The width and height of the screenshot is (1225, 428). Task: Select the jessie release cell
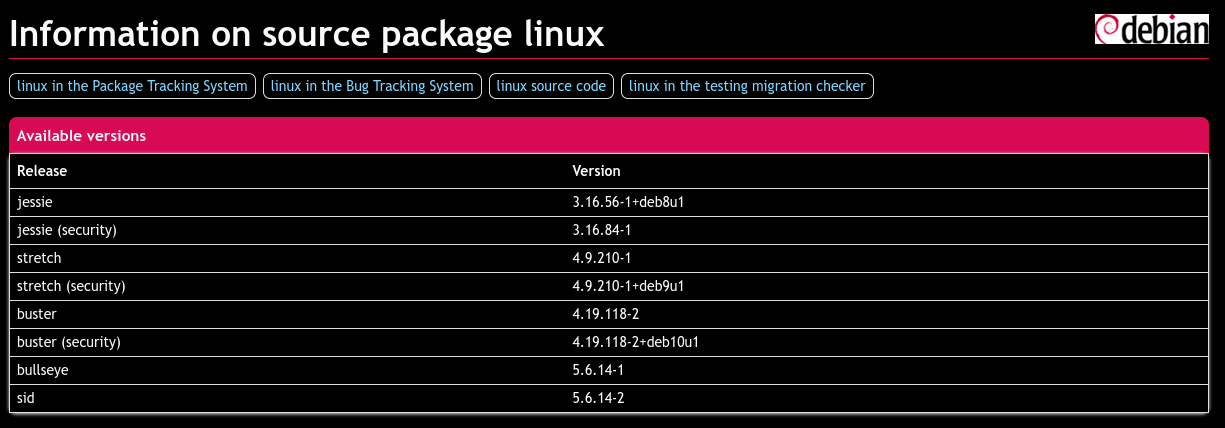pyautogui.click(x=287, y=202)
